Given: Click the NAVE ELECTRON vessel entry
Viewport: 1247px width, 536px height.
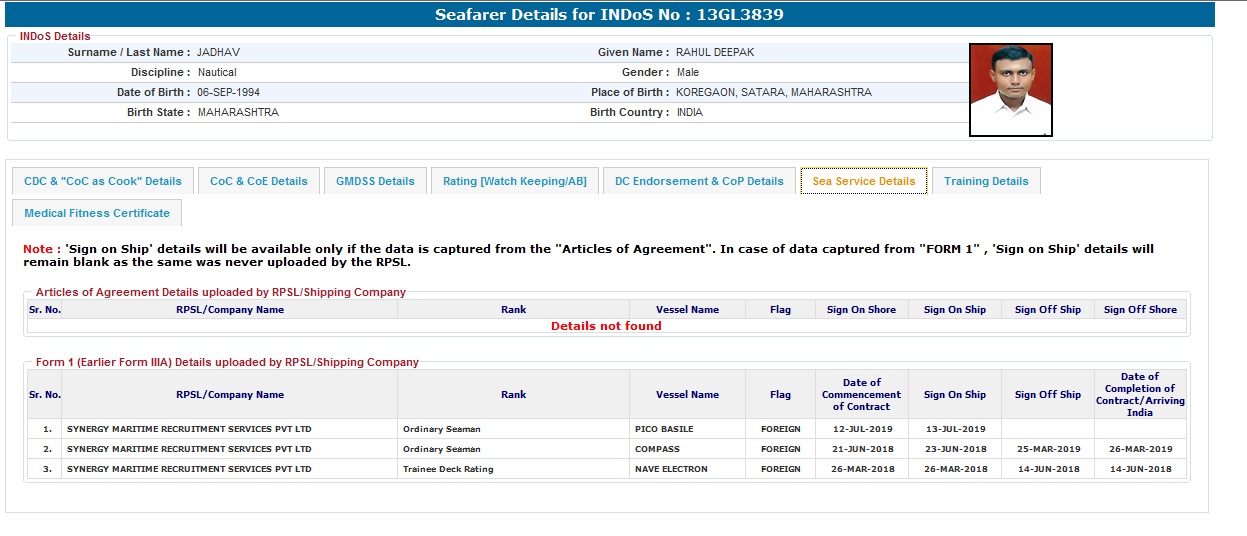Looking at the screenshot, I should click(671, 469).
